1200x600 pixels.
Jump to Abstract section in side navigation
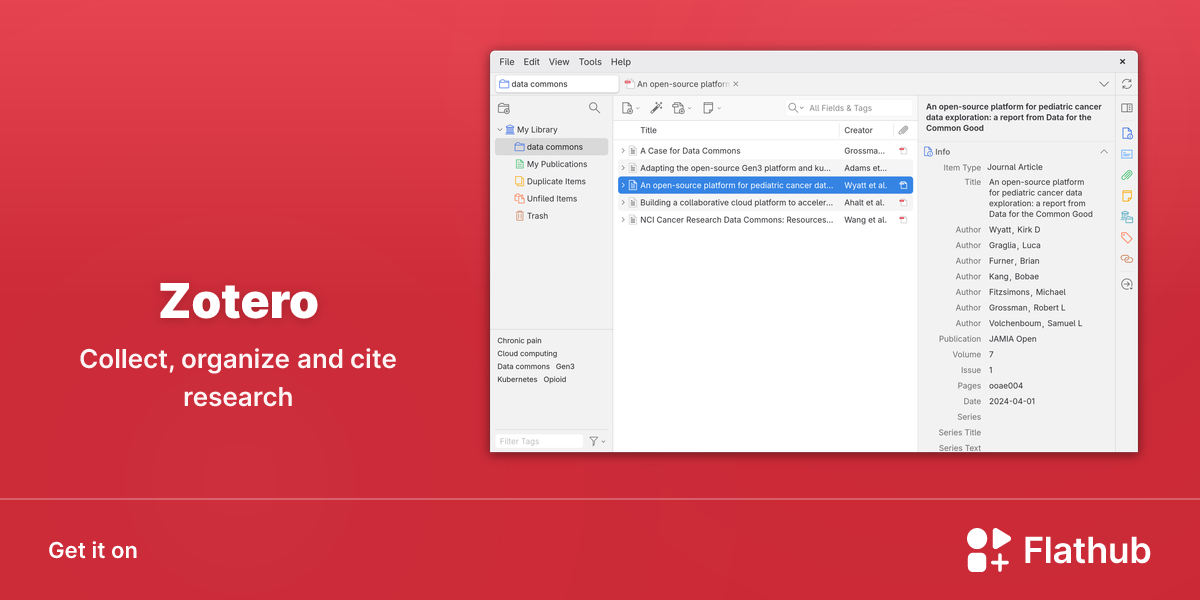coord(1127,154)
